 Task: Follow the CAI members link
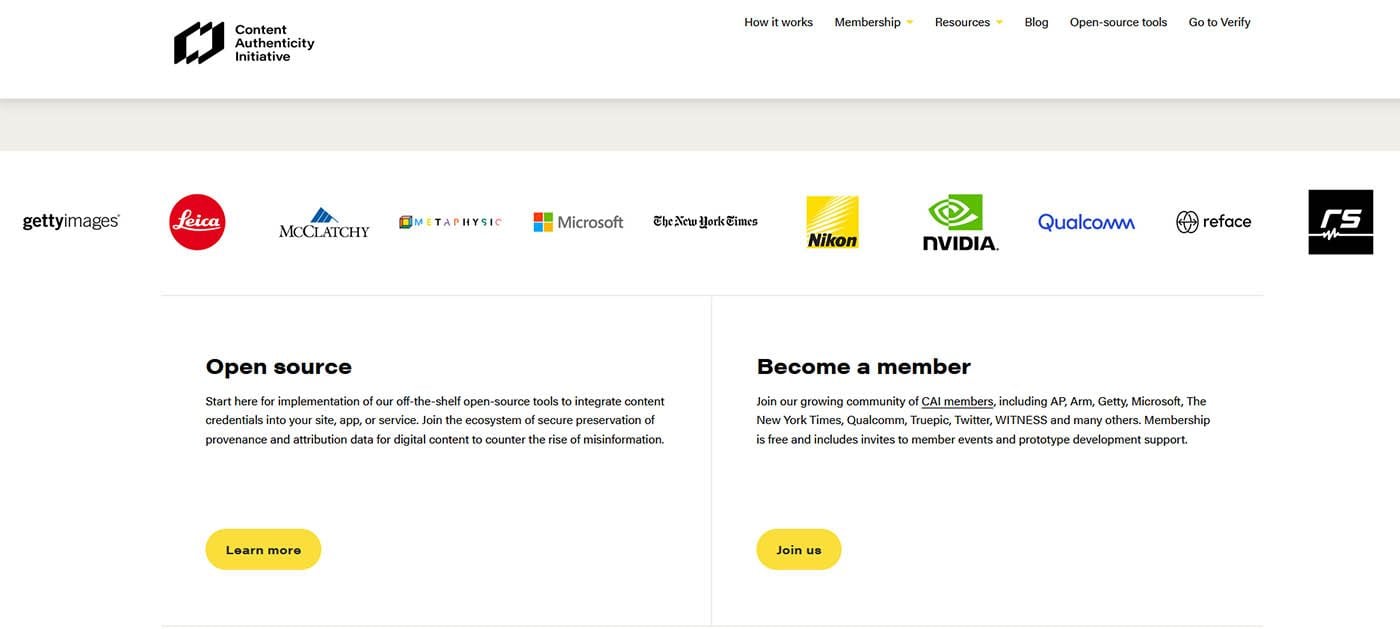tap(957, 402)
